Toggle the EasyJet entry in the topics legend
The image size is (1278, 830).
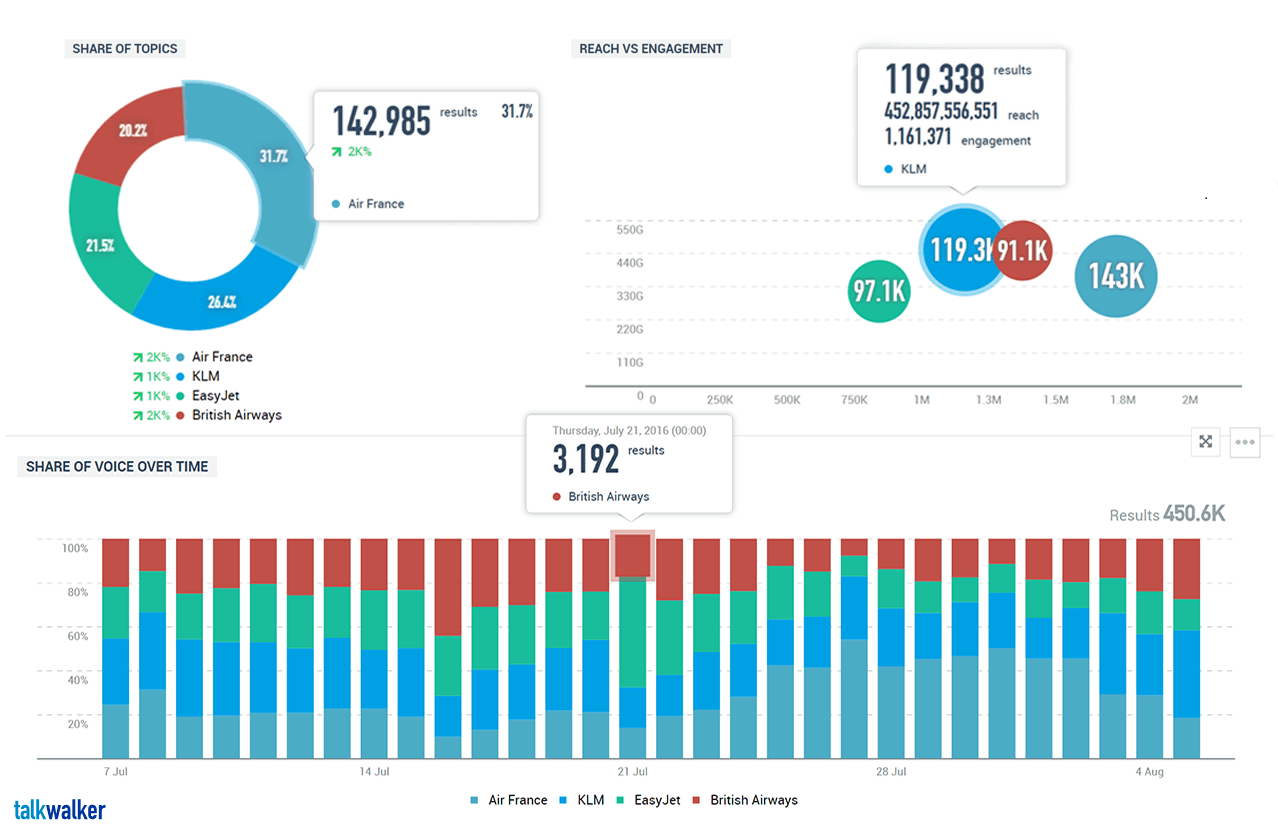217,396
